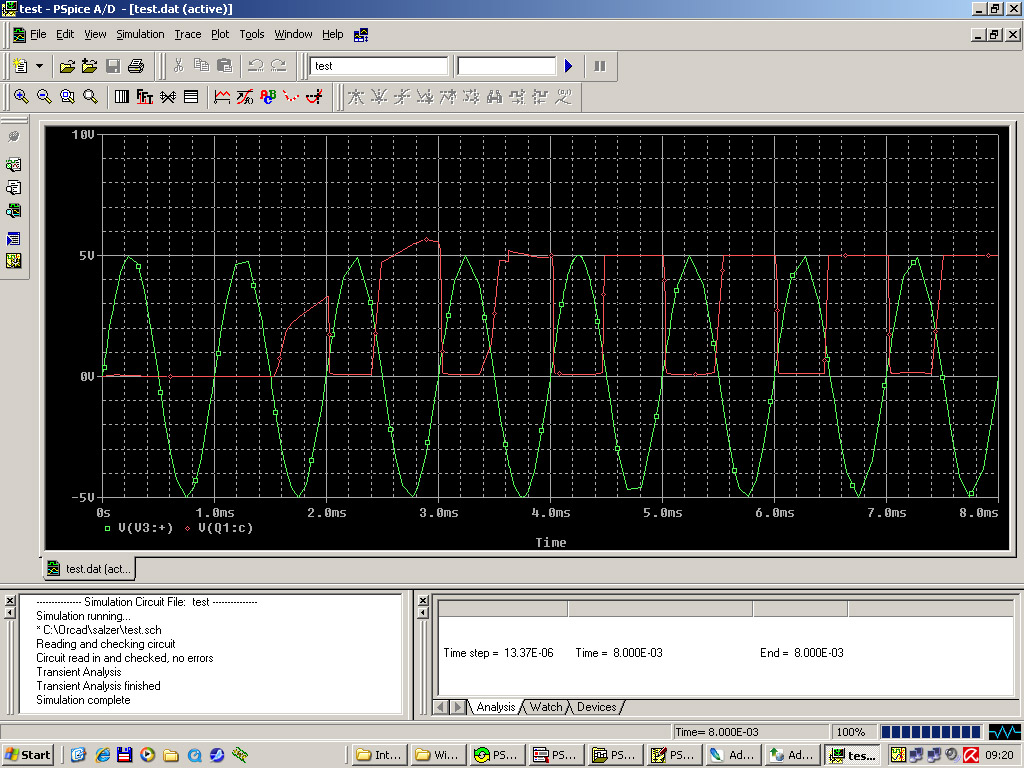Open the Edit menu
This screenshot has width=1024, height=768.
pyautogui.click(x=65, y=34)
